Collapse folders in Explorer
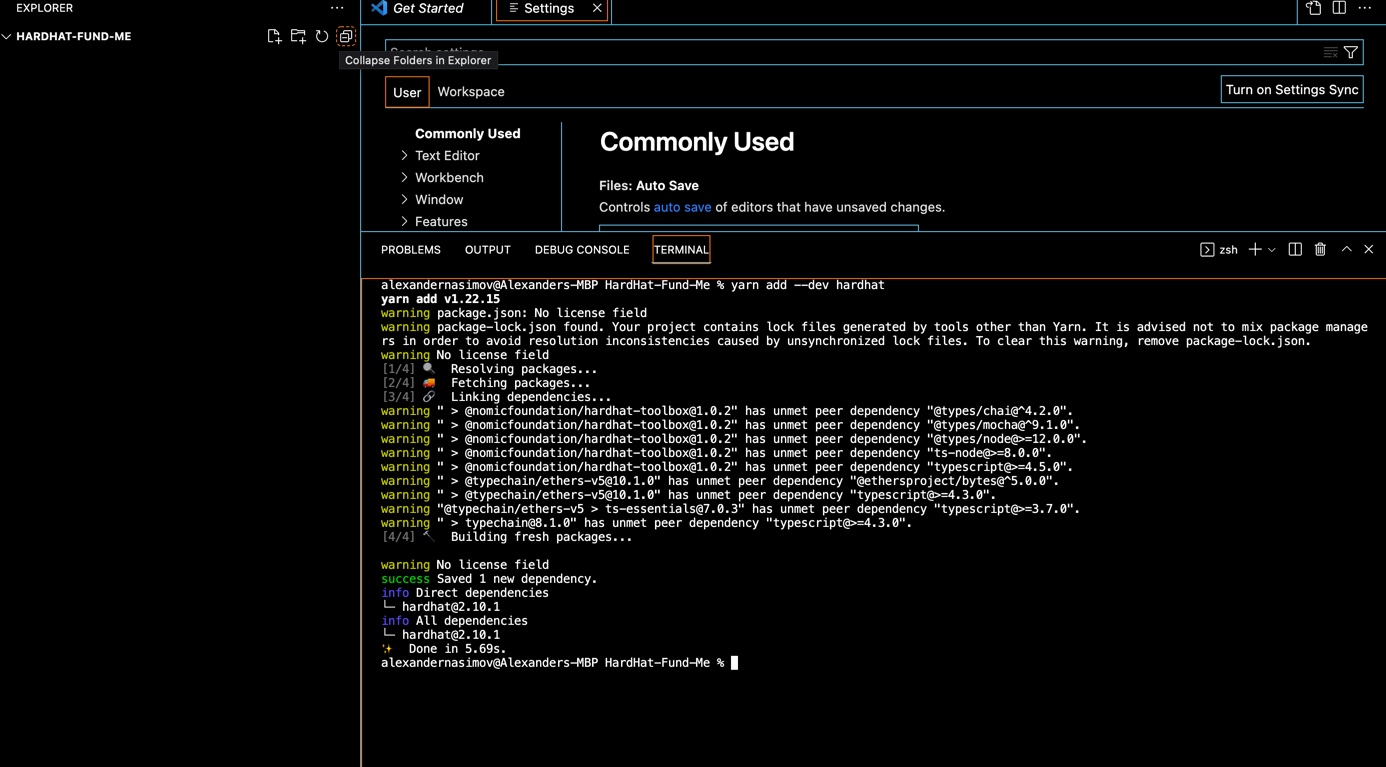The height and width of the screenshot is (767, 1386). click(346, 36)
